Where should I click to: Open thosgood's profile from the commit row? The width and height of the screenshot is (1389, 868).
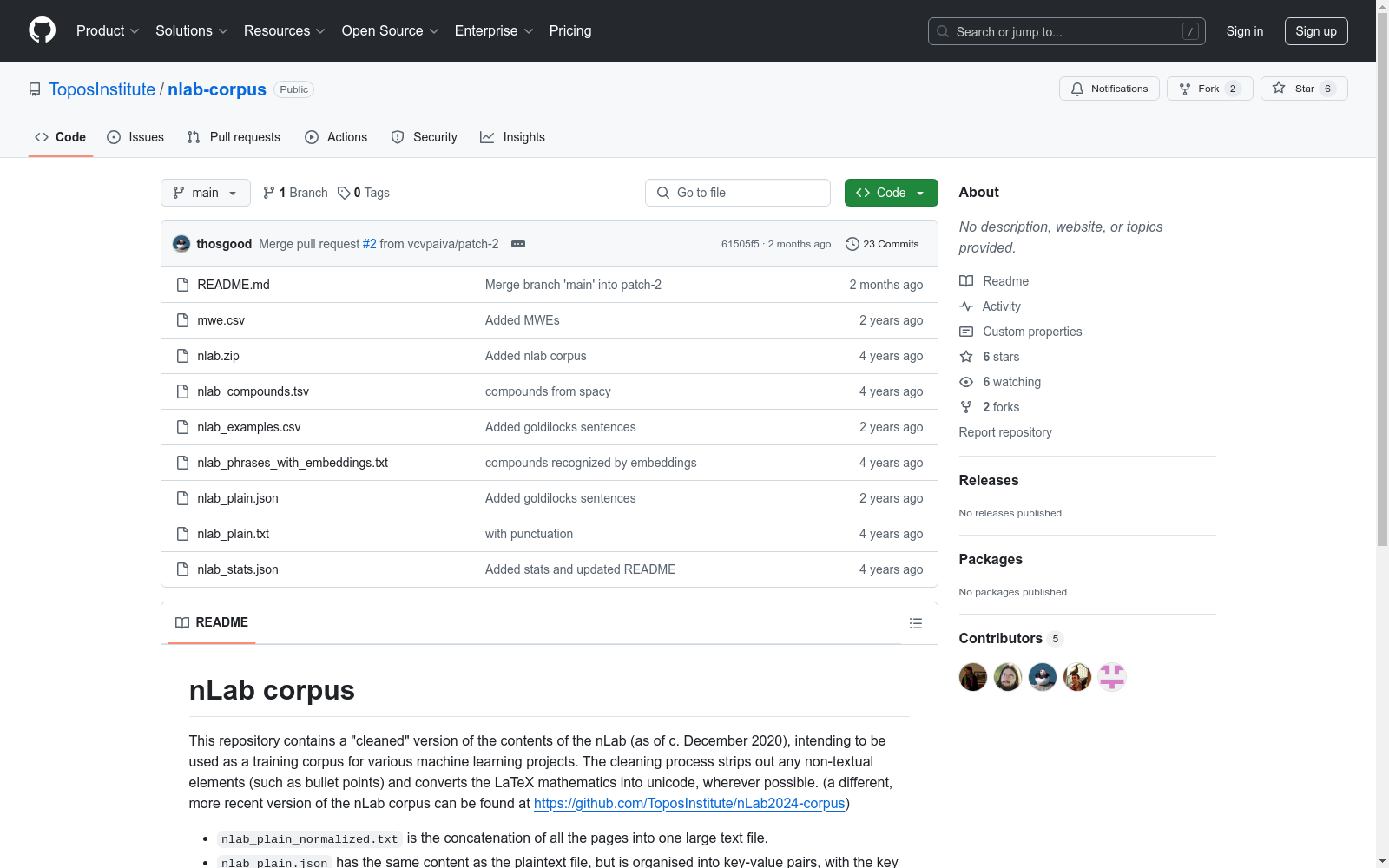(x=224, y=244)
